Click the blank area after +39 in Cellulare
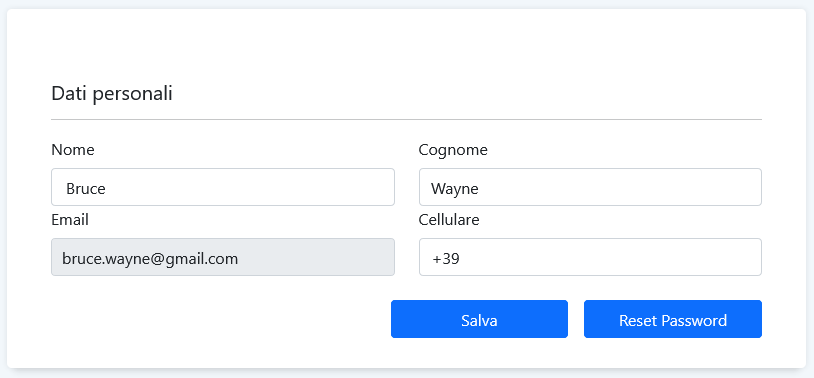Viewport: 814px width, 378px height. click(x=607, y=257)
